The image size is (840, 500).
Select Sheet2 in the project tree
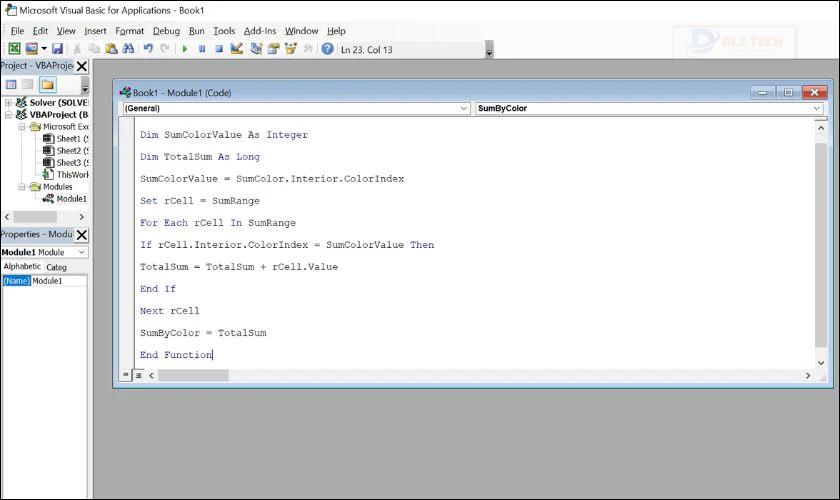[66, 151]
